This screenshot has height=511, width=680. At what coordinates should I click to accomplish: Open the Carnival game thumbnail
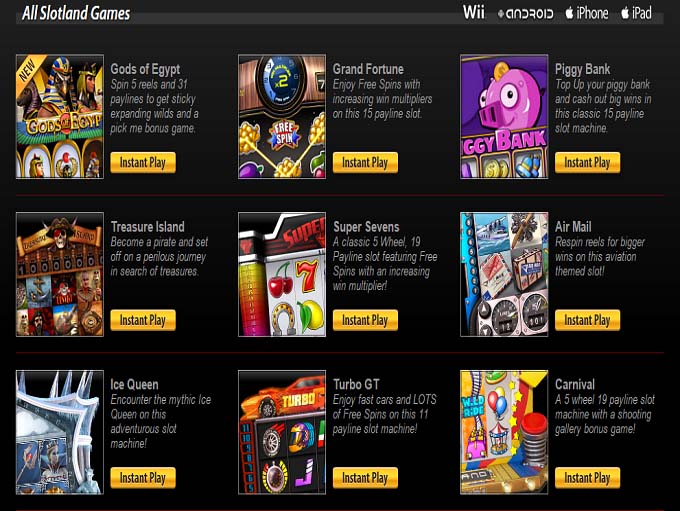pyautogui.click(x=504, y=432)
